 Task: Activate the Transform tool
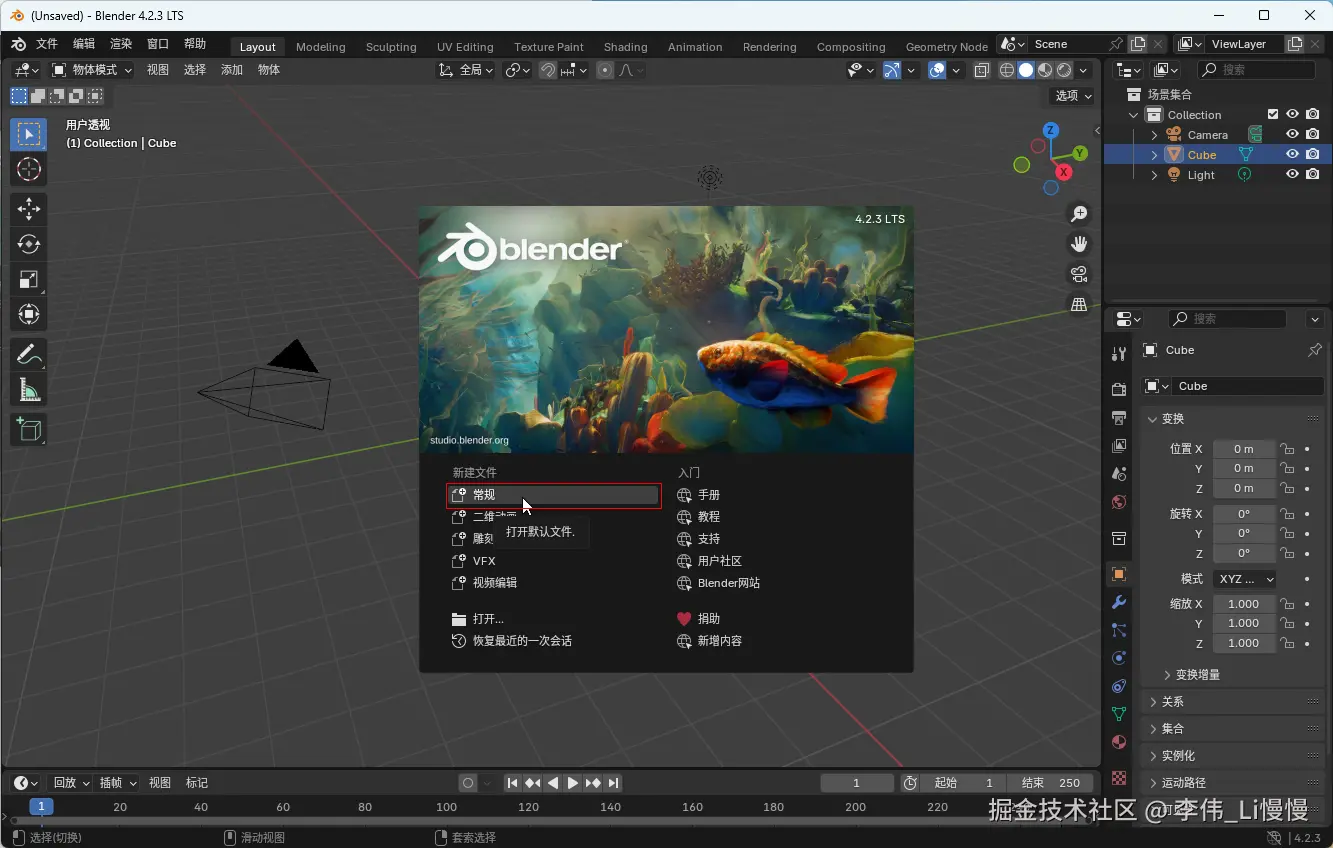pyautogui.click(x=29, y=315)
